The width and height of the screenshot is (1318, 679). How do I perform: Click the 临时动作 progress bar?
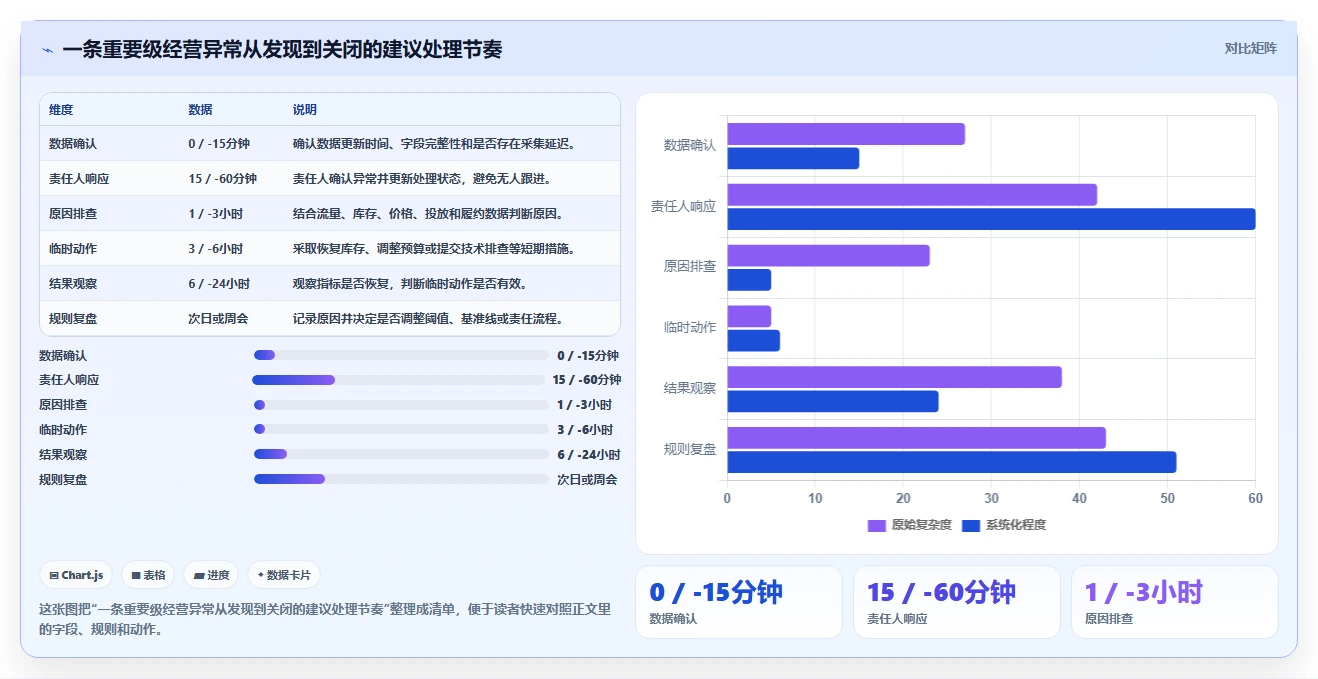point(401,429)
